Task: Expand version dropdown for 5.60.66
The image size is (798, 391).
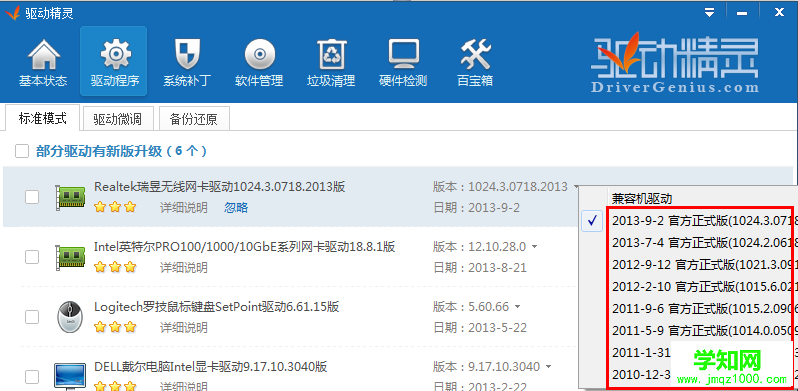Action: 518,307
